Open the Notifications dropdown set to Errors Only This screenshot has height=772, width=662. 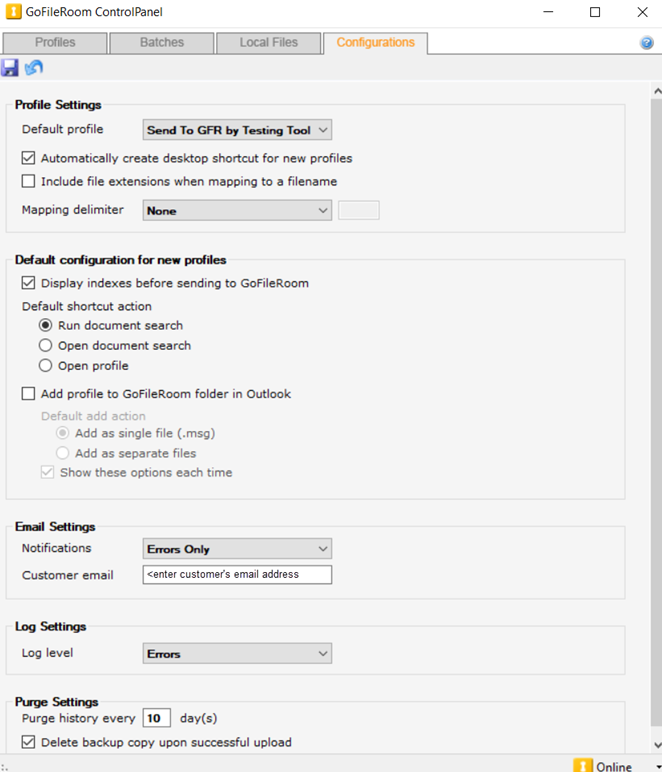237,549
